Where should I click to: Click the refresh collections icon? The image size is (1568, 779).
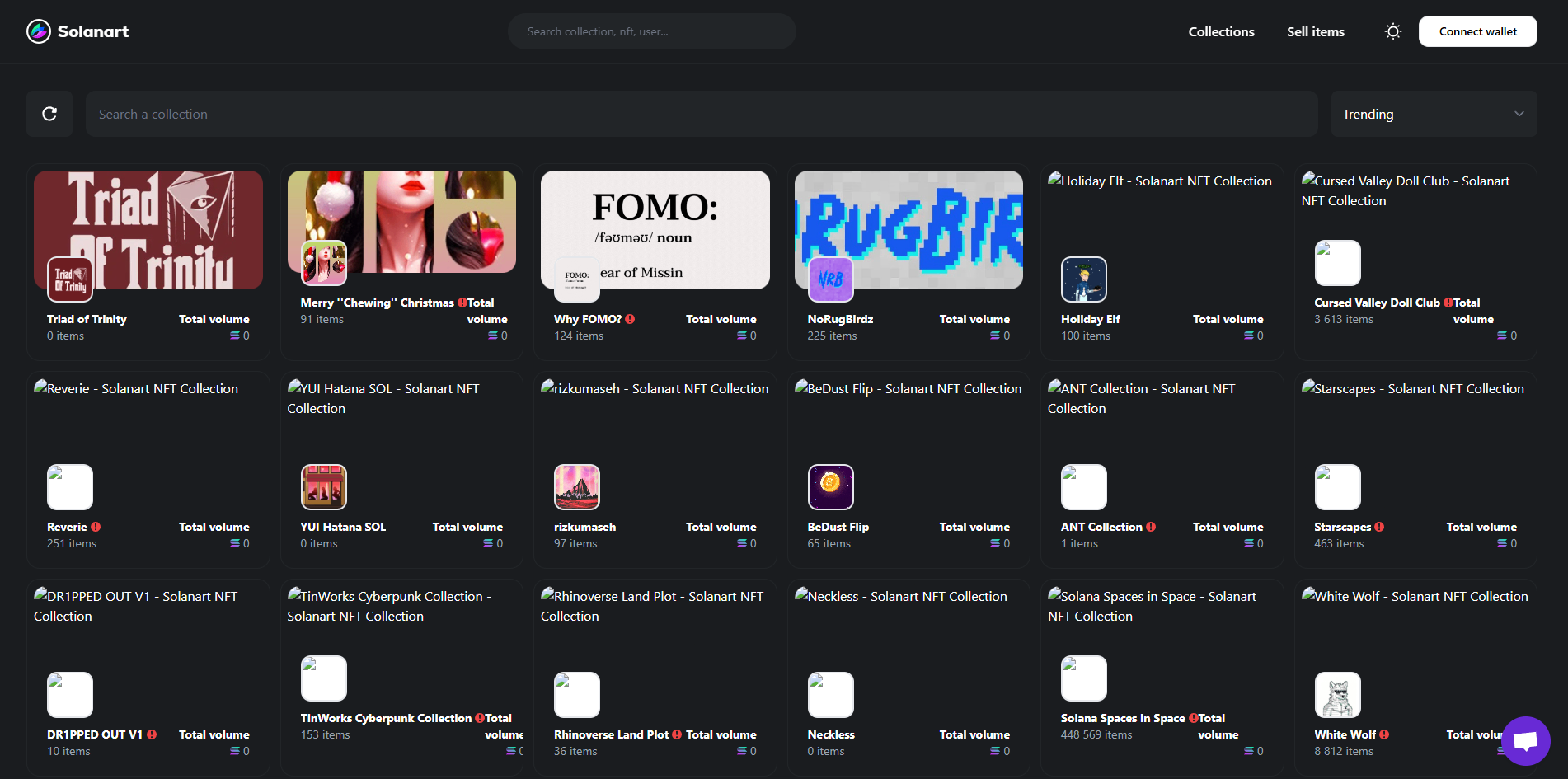[49, 114]
